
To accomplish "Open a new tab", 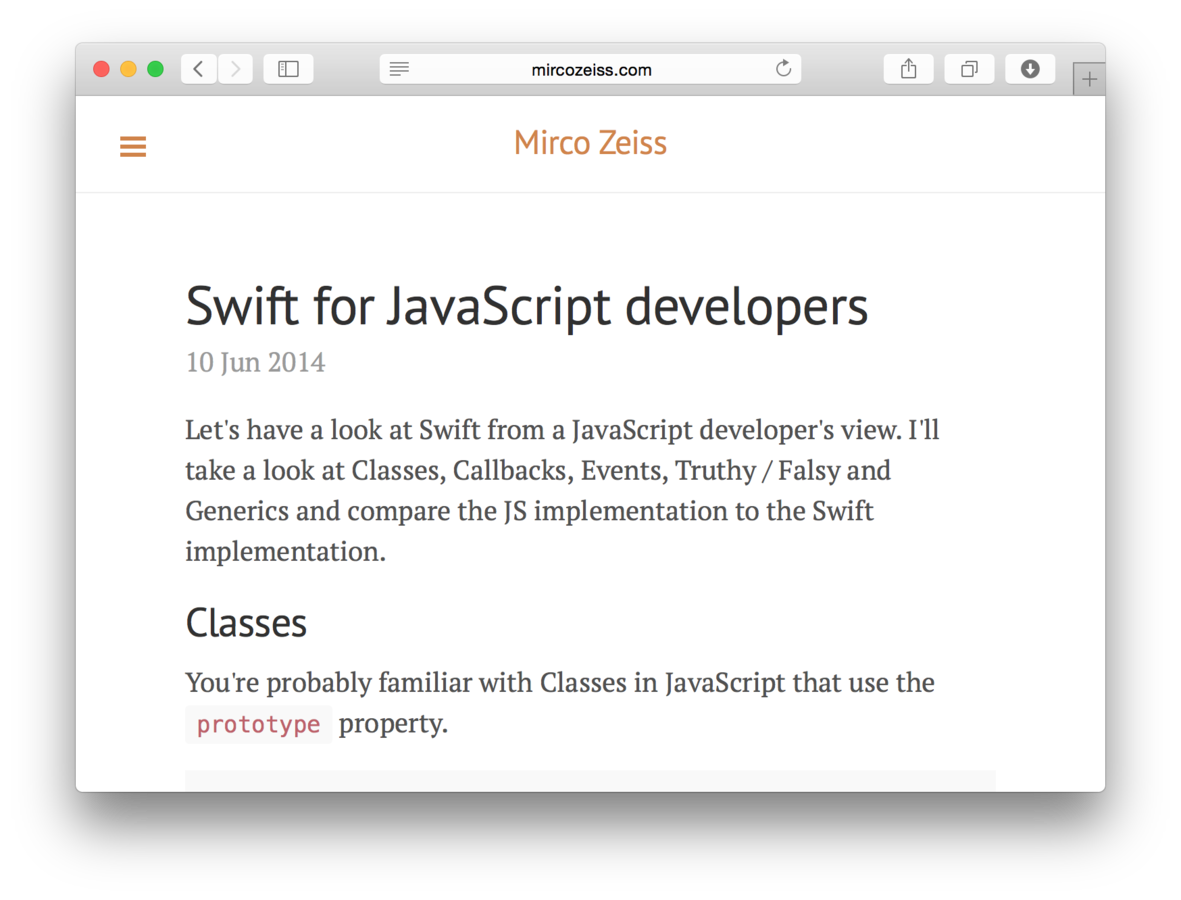I will (x=1089, y=79).
